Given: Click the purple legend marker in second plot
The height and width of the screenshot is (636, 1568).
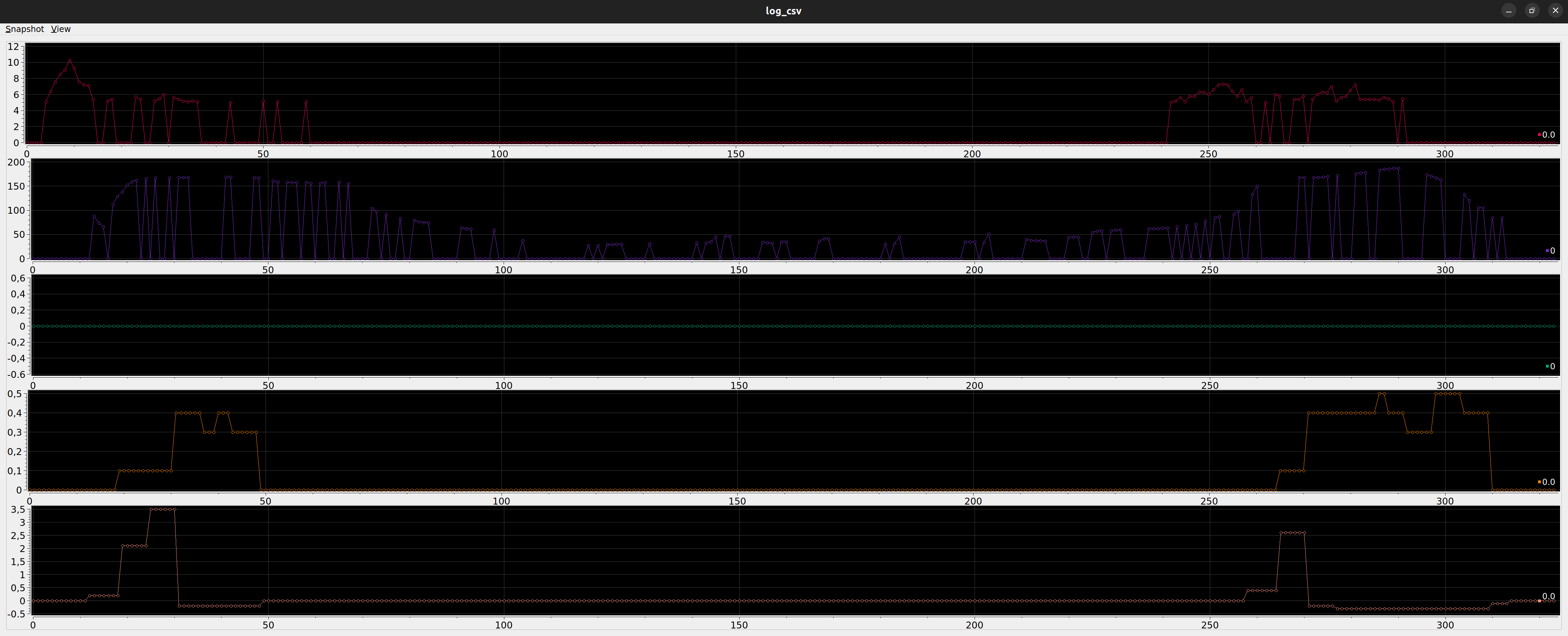Looking at the screenshot, I should click(x=1547, y=251).
